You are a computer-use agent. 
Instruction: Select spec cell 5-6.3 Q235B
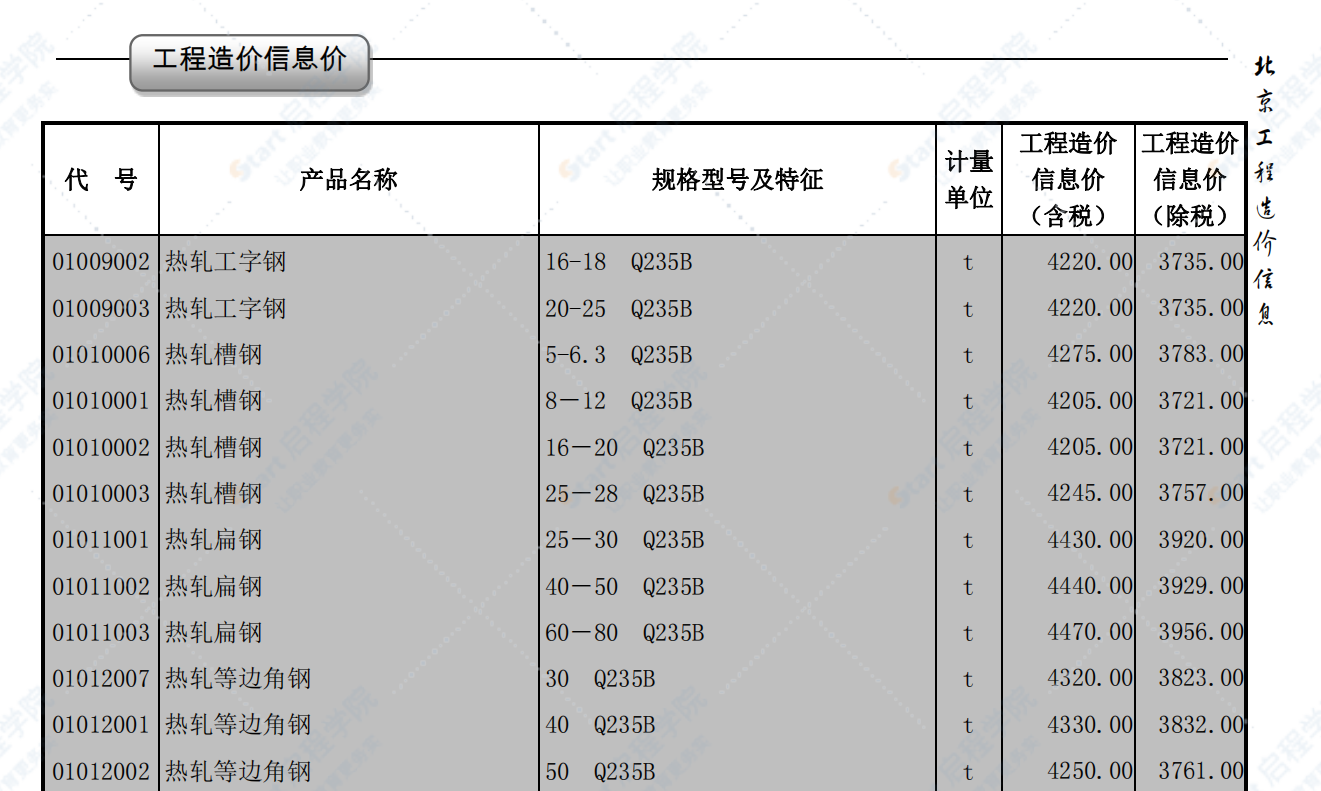[x=618, y=355]
